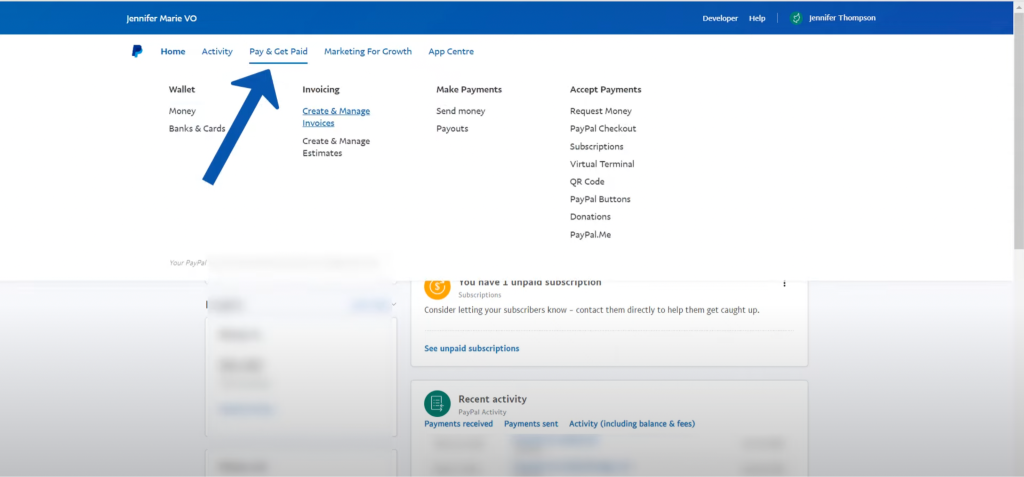Click See unpaid subscriptions link
1024x477 pixels.
pos(472,348)
